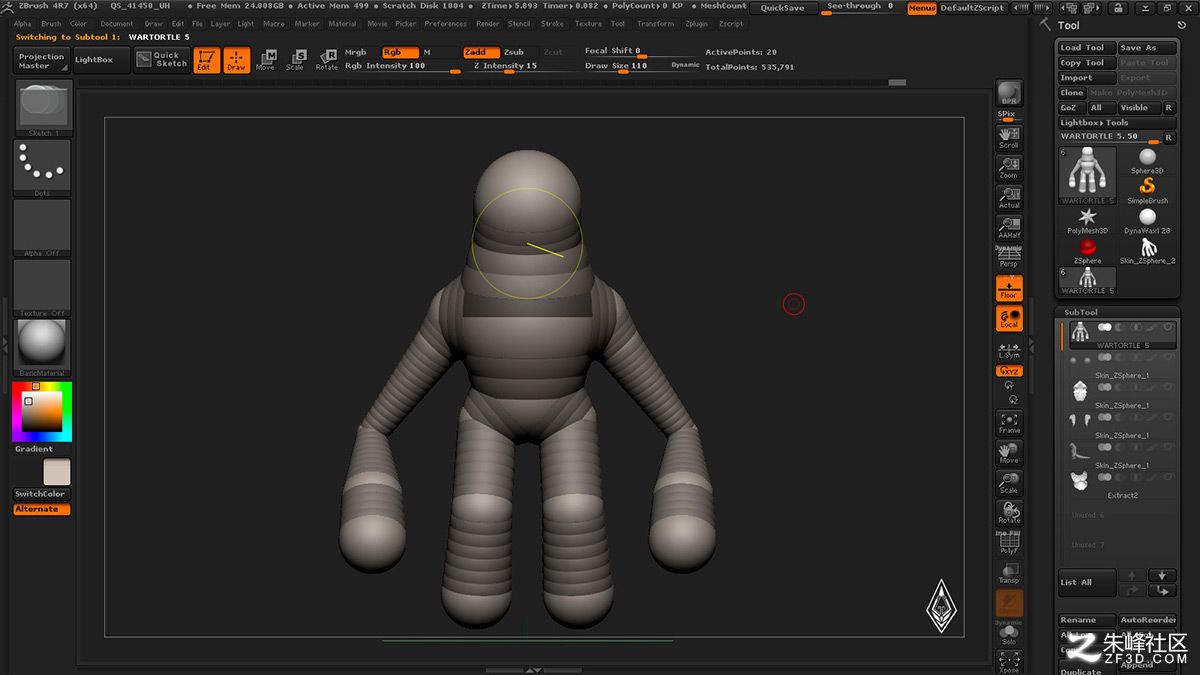Open the Material menu
The width and height of the screenshot is (1200, 675).
pyautogui.click(x=343, y=24)
